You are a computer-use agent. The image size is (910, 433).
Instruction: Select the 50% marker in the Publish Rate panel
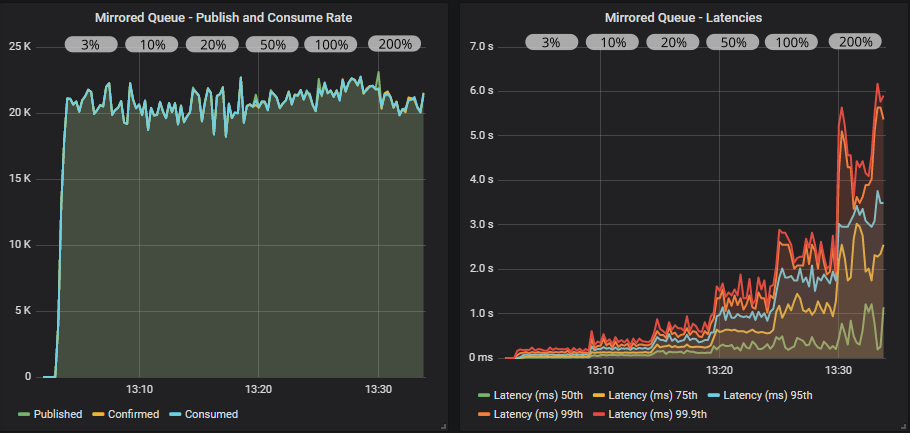[273, 44]
